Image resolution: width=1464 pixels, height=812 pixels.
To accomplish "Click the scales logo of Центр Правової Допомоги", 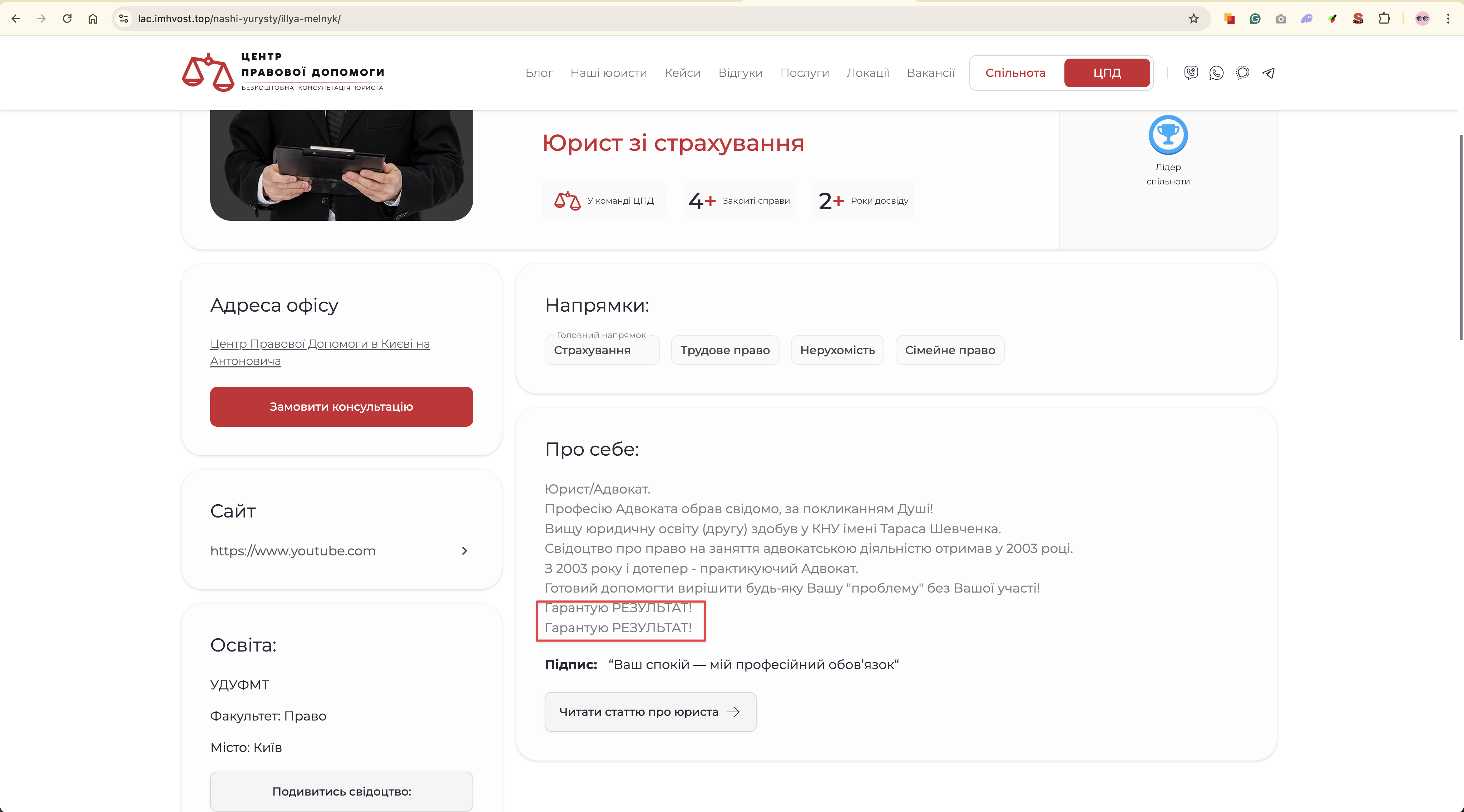I will coord(208,73).
